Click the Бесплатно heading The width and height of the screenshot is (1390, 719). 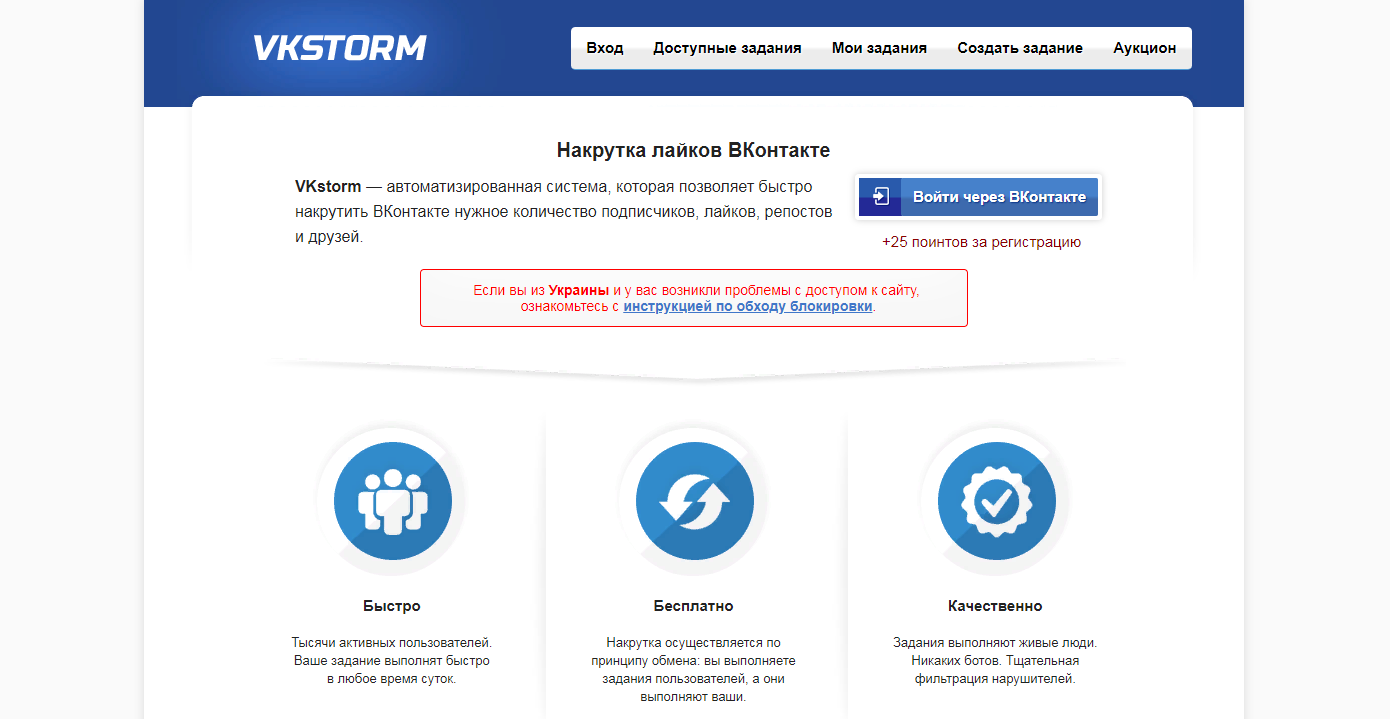pos(693,606)
